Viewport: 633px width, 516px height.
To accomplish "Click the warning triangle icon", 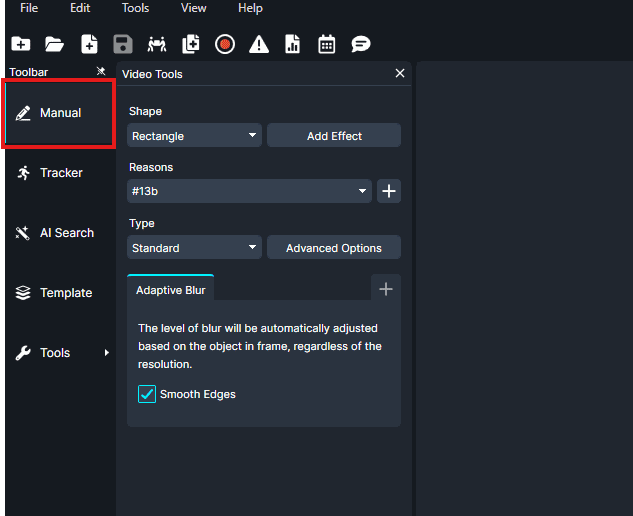I will (259, 44).
